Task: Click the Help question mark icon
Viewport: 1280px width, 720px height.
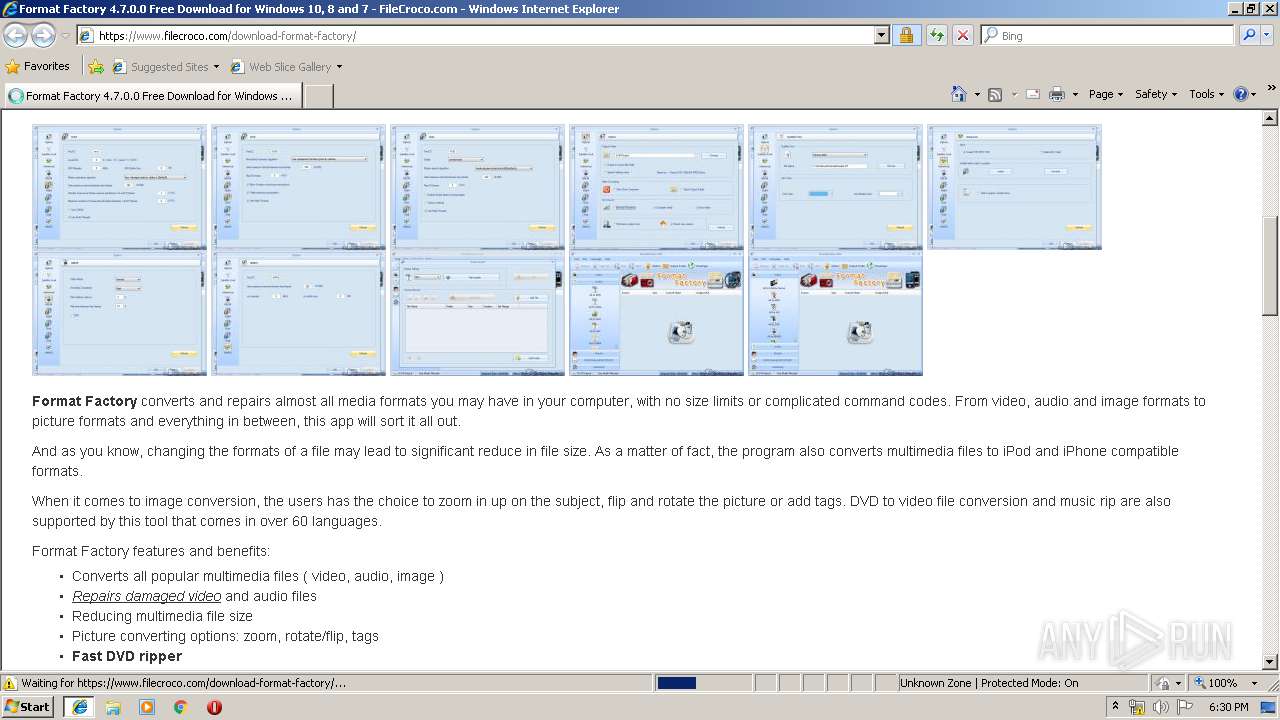Action: coord(1240,94)
